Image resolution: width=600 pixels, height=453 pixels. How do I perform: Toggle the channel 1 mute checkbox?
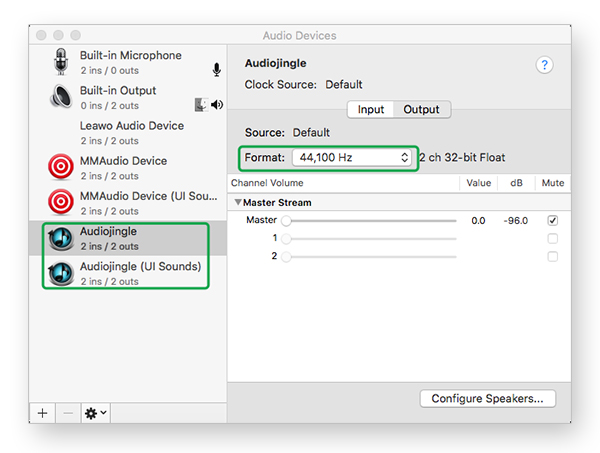tap(553, 238)
